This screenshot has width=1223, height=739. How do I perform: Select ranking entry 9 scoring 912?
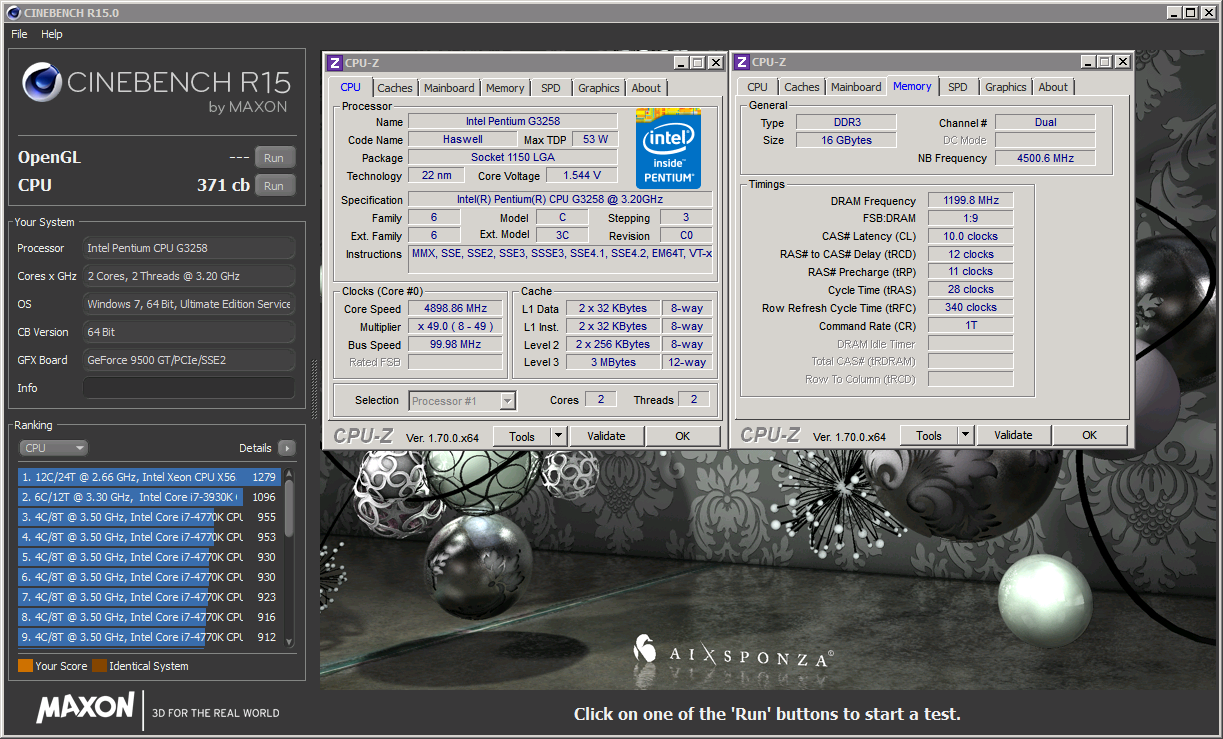pos(150,637)
